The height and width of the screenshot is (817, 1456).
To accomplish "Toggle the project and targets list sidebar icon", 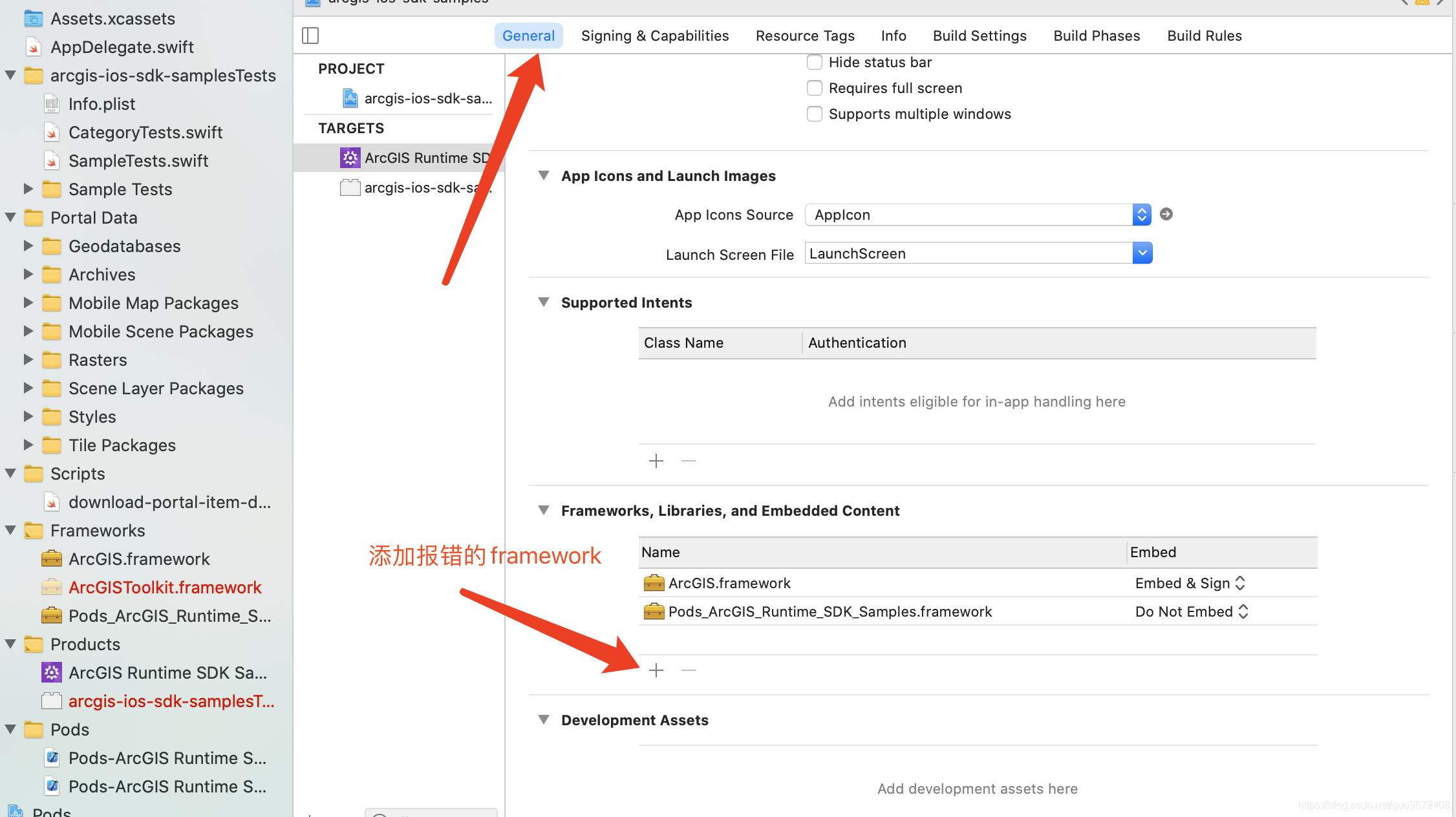I will [310, 36].
